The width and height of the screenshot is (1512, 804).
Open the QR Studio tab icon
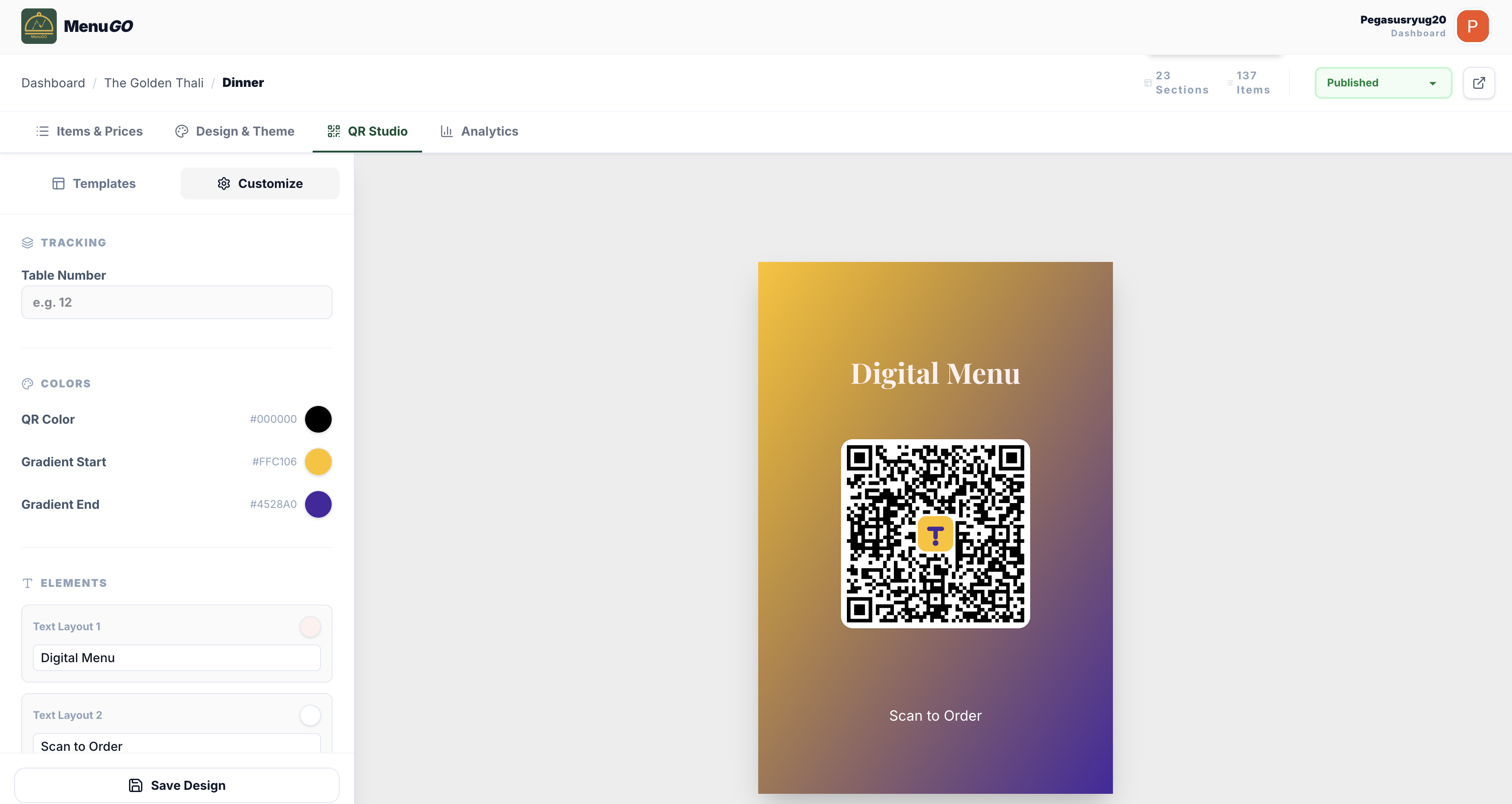coord(333,131)
